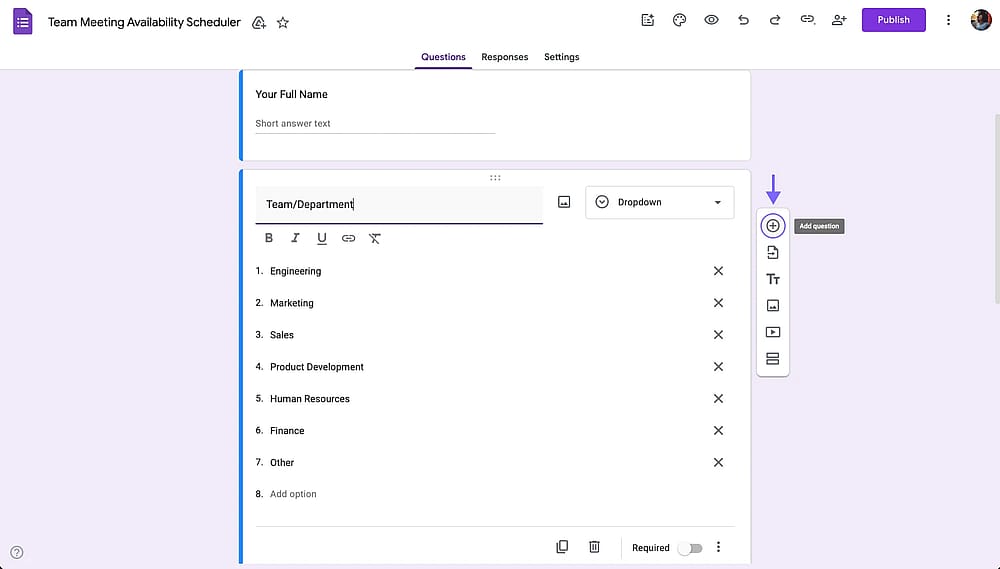Switch to the Questions tab
This screenshot has height=569, width=1000.
[443, 57]
